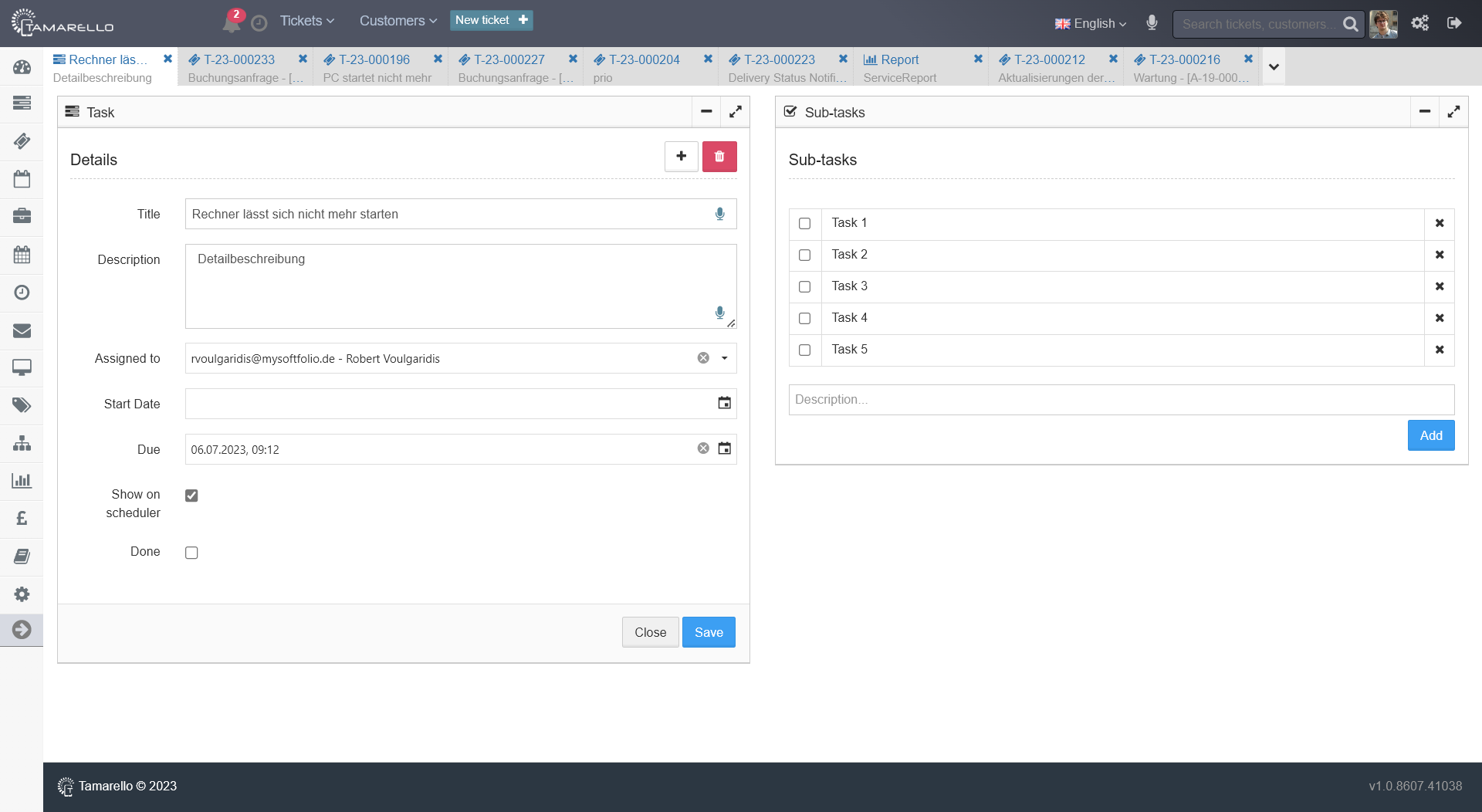Open the Due date calendar picker
The image size is (1482, 812).
pos(724,448)
